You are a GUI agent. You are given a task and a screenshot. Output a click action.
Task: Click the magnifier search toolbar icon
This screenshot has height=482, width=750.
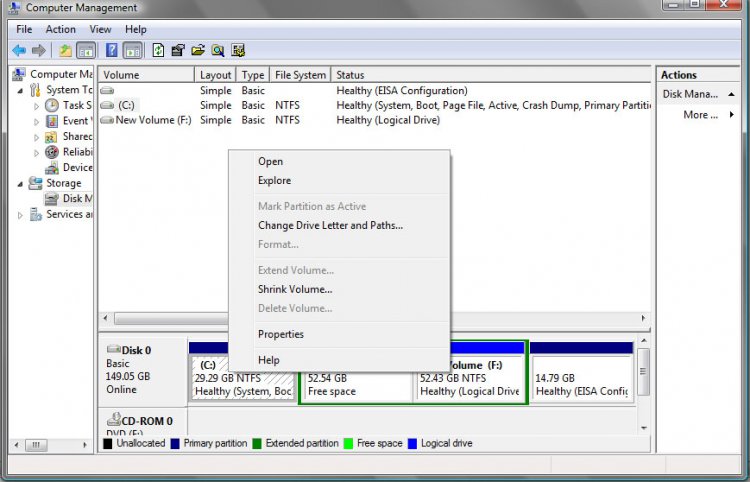click(x=218, y=50)
